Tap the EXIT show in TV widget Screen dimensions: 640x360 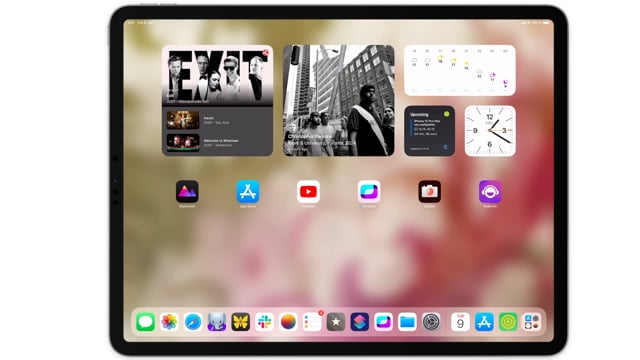click(218, 76)
